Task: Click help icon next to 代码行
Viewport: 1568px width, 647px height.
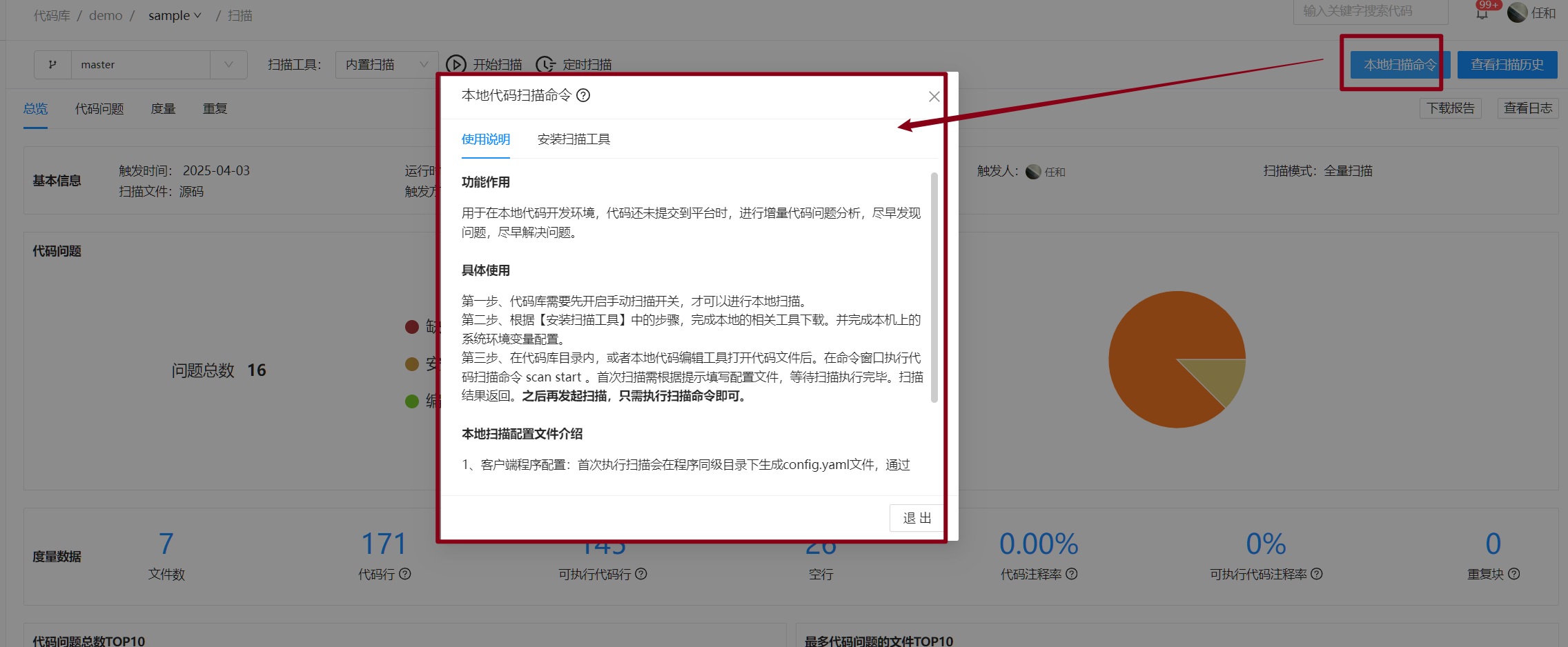Action: 405,574
